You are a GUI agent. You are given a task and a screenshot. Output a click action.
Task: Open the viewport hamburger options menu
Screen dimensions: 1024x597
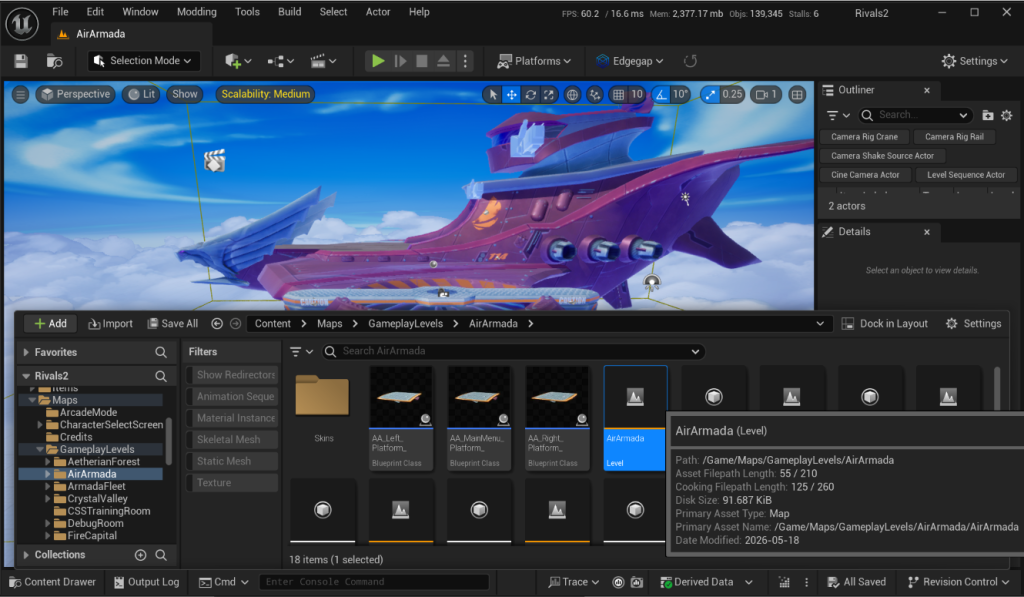click(21, 94)
